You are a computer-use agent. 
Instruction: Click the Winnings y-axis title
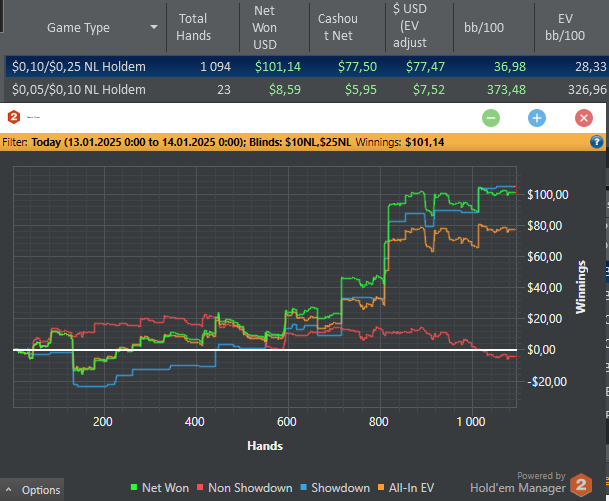pos(581,287)
